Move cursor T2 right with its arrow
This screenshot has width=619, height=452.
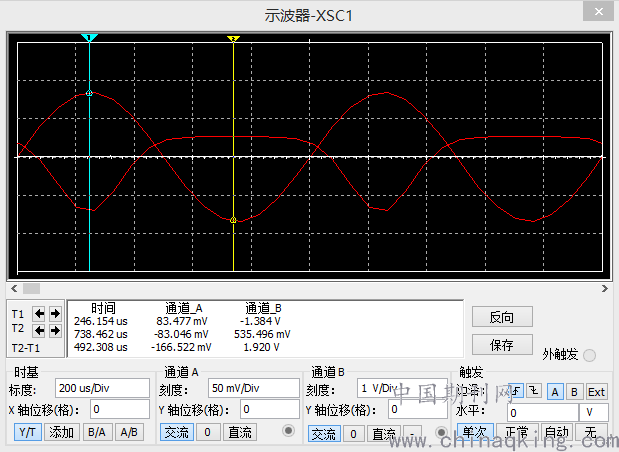[55, 330]
